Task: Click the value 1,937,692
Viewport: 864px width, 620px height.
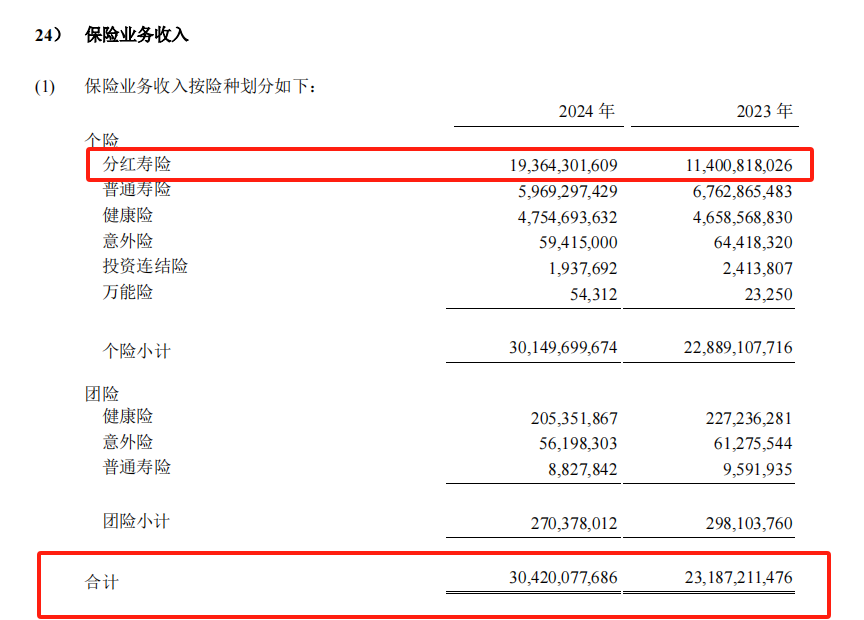Action: (583, 268)
